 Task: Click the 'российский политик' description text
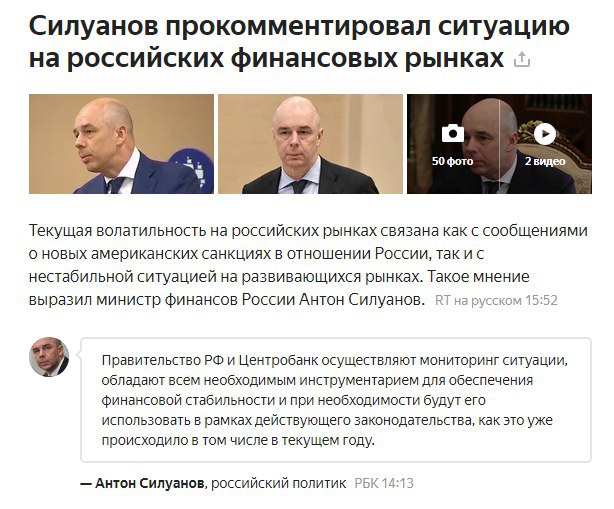(x=278, y=483)
